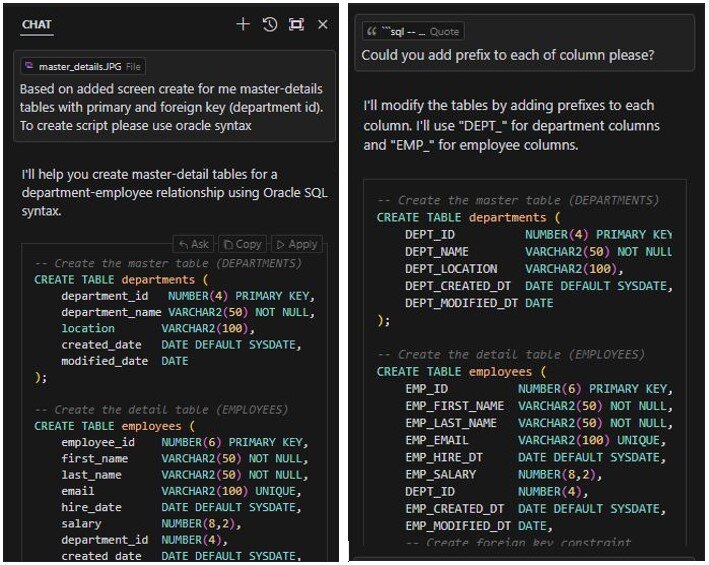Click 'EMP_EMAIL' column text
This screenshot has width=709, height=565.
(437, 441)
